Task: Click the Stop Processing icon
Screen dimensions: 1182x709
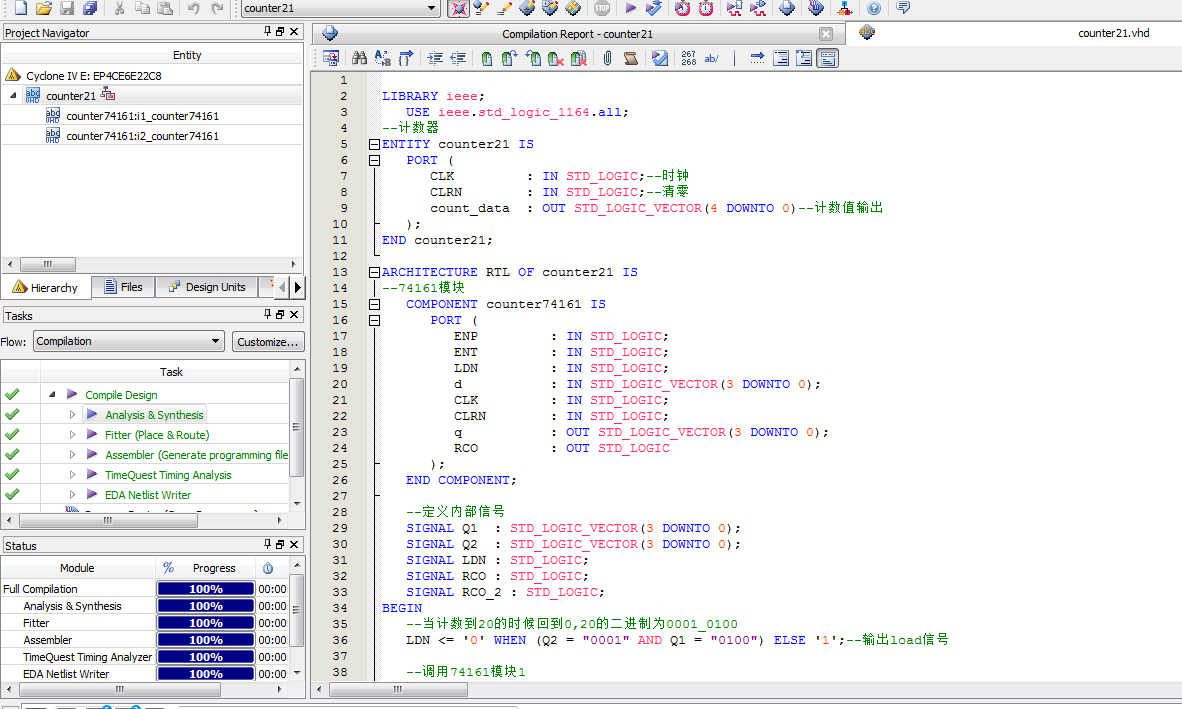Action: [x=601, y=8]
